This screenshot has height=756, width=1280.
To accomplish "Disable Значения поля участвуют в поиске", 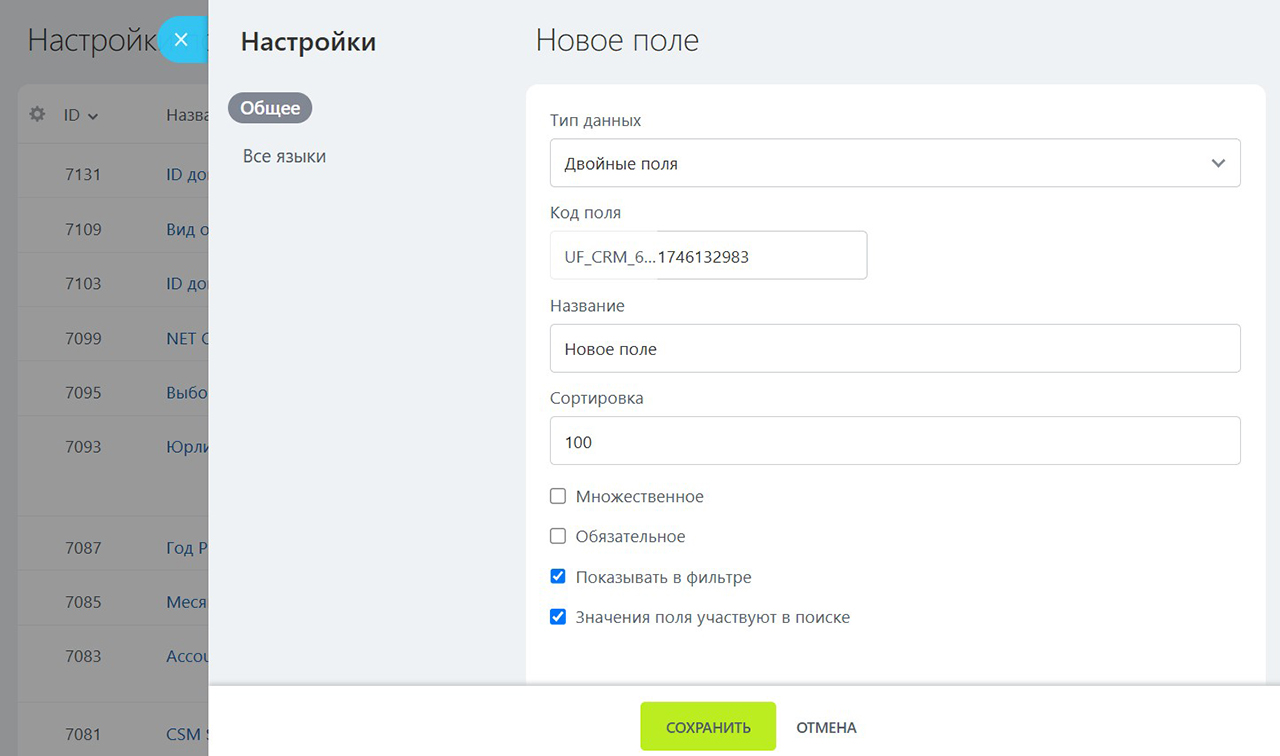I will pyautogui.click(x=558, y=617).
